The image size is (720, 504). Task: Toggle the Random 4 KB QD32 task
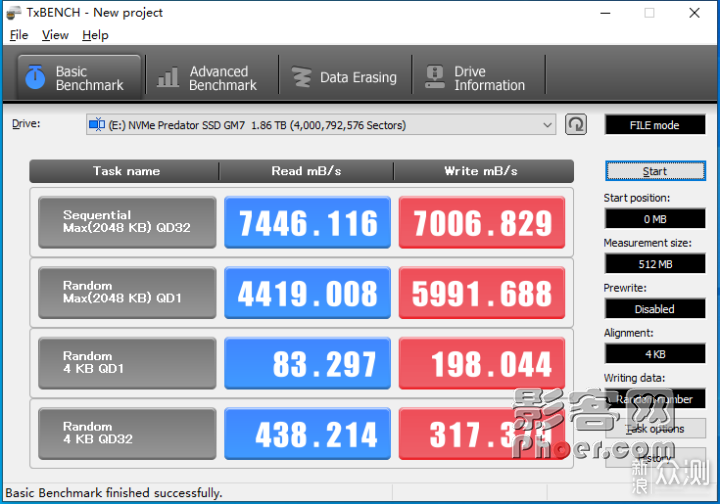pos(127,433)
